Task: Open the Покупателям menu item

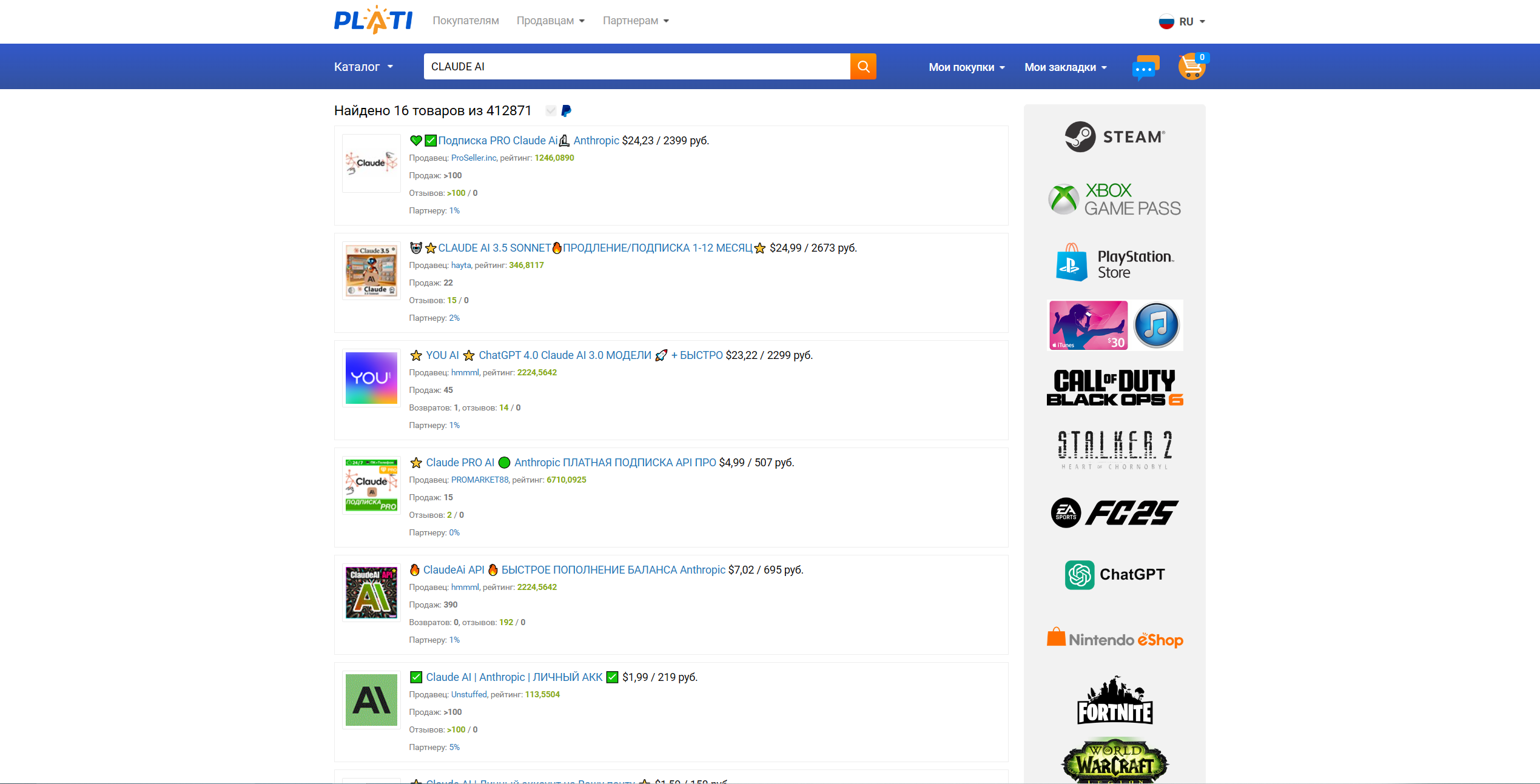Action: 466,21
